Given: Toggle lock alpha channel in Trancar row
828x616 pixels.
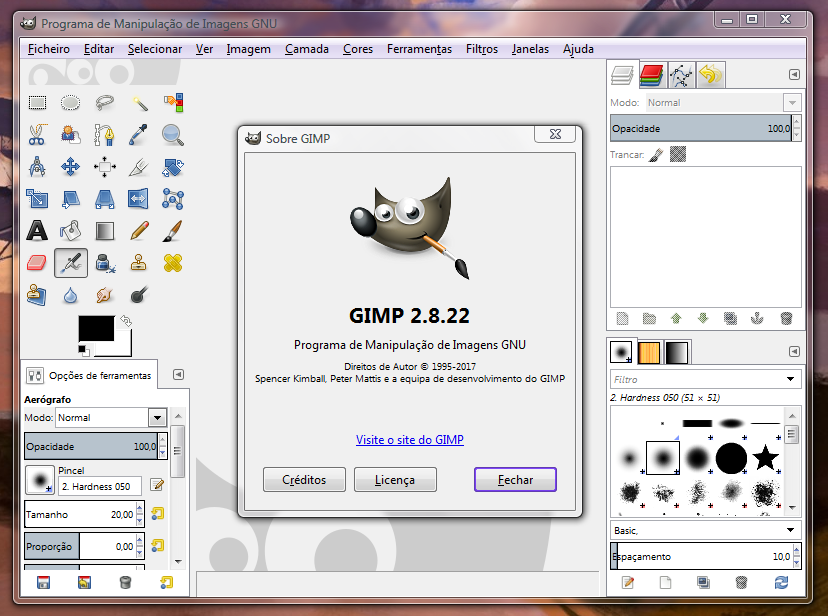Looking at the screenshot, I should (678, 154).
